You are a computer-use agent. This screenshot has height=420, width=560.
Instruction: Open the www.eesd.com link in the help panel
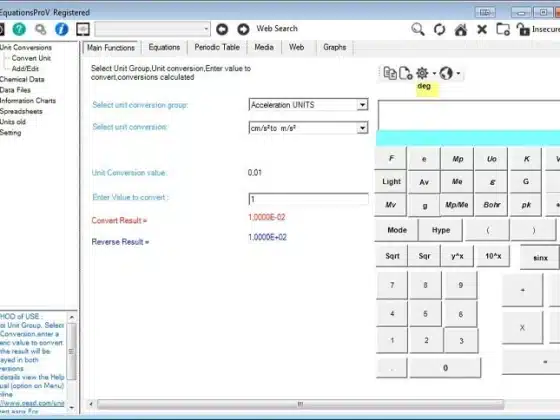pos(32,403)
